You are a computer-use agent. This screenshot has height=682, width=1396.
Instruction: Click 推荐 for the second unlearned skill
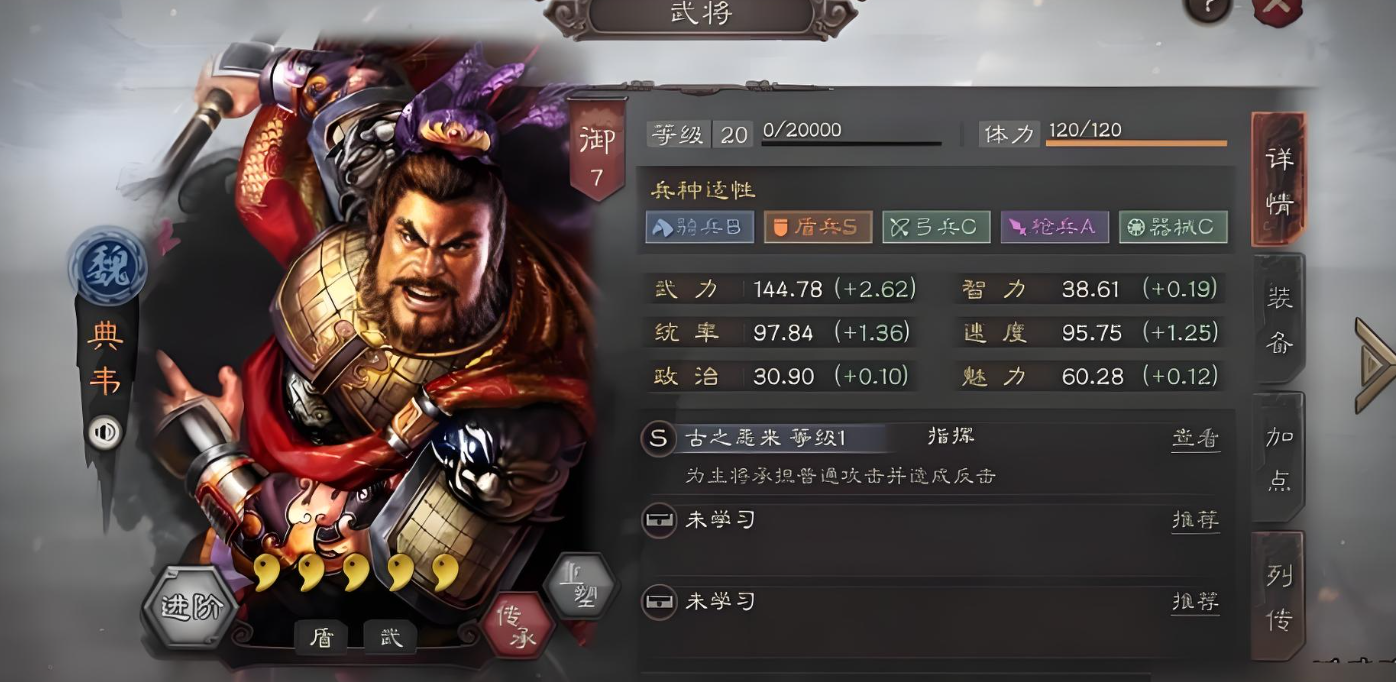coord(1195,602)
